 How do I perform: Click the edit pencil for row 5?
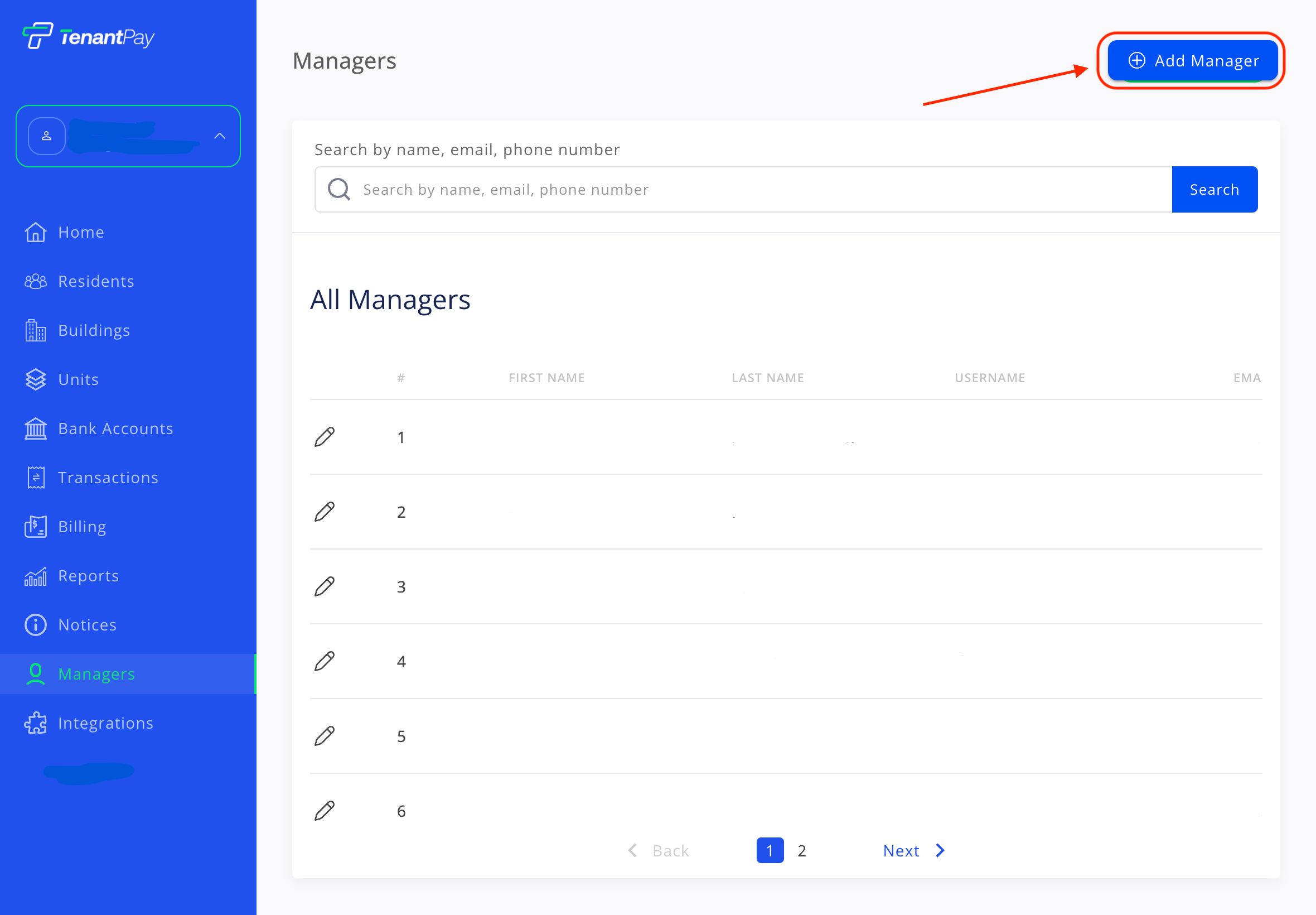[x=325, y=735]
